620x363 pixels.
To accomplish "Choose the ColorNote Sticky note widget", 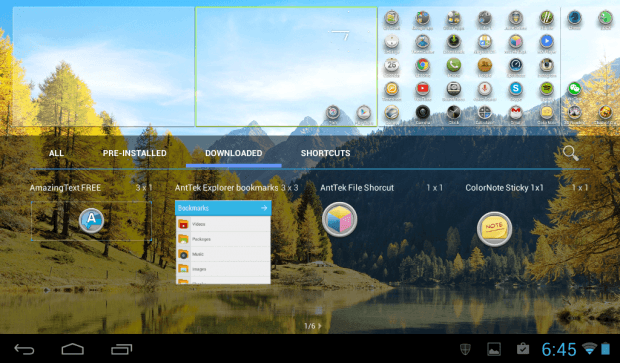I will click(494, 229).
